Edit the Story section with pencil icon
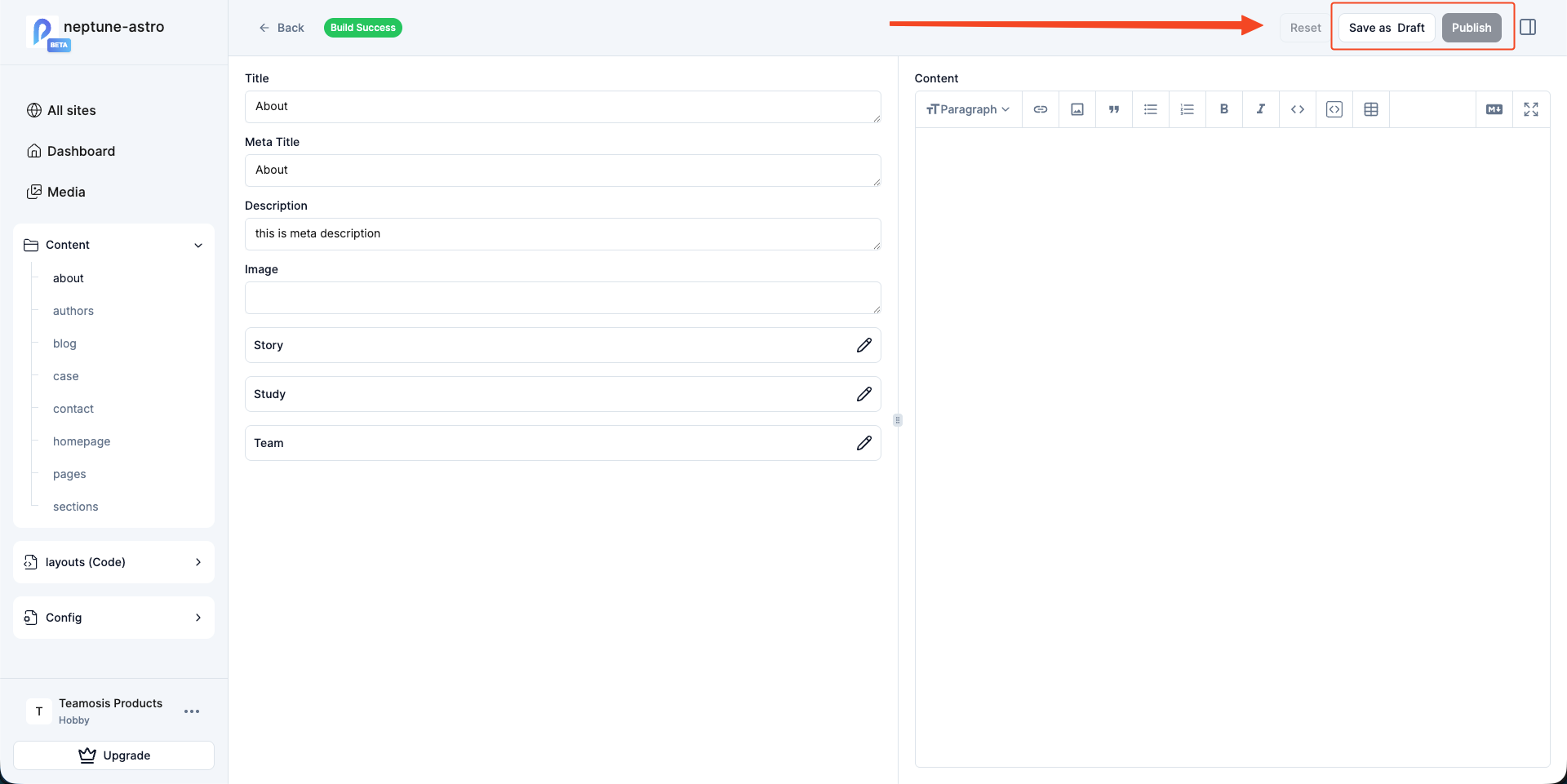1567x784 pixels. click(864, 345)
